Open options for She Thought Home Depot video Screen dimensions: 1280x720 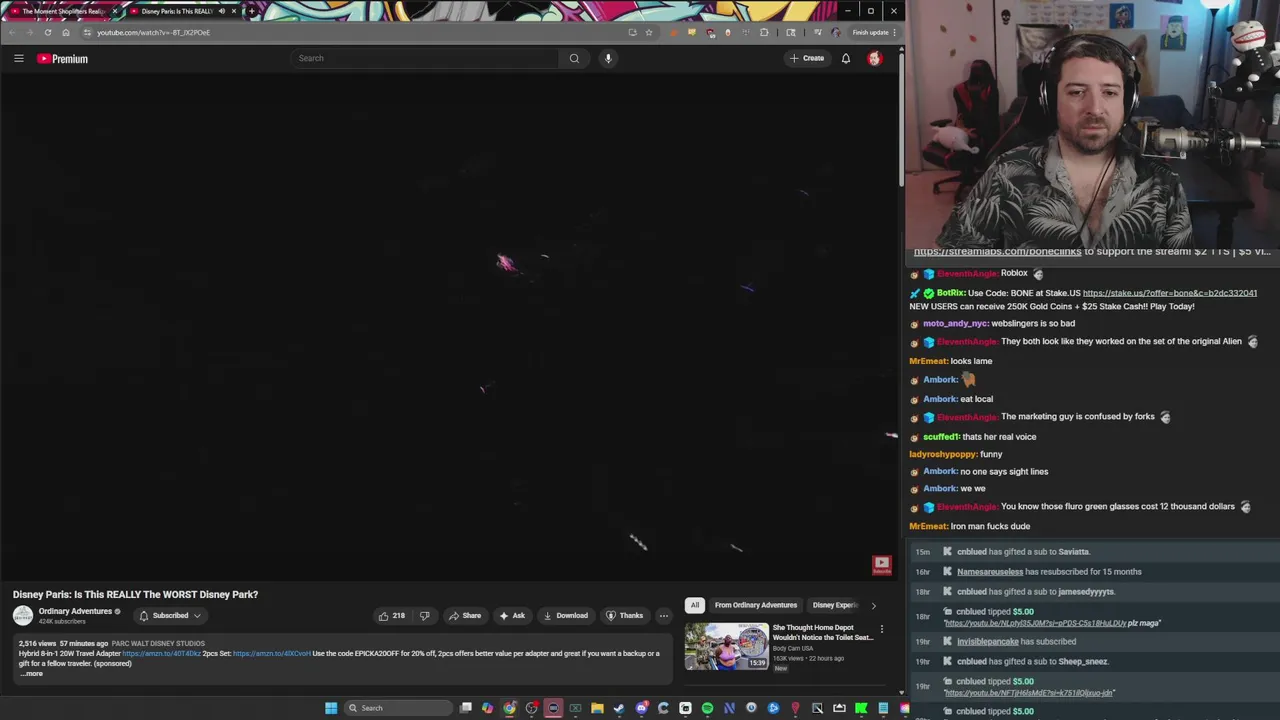[881, 630]
